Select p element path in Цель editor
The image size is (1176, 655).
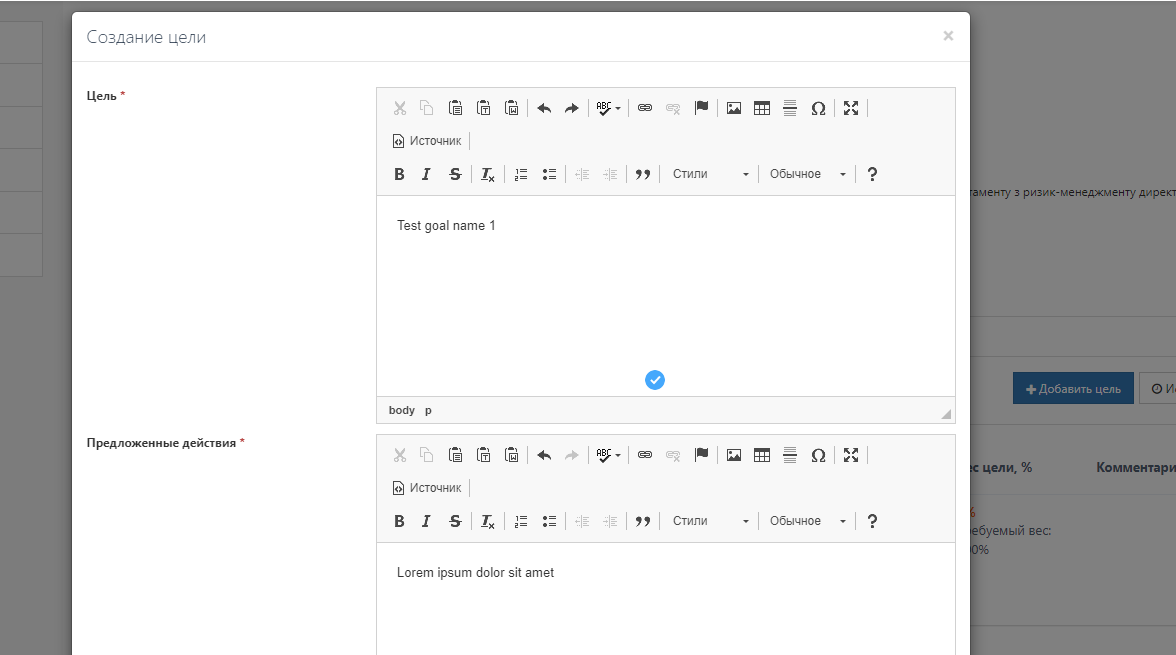click(x=428, y=410)
